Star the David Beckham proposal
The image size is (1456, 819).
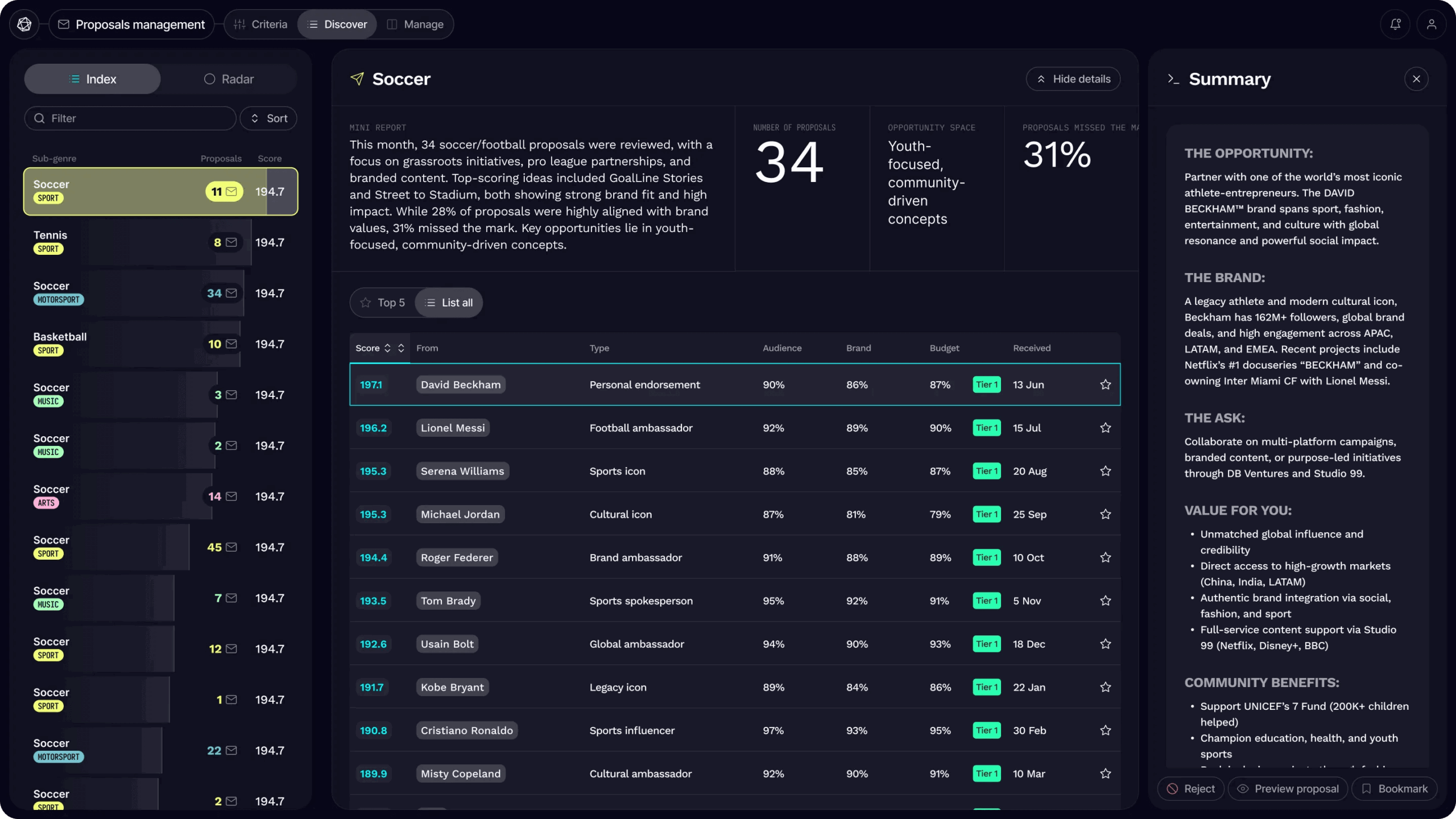pos(1105,385)
